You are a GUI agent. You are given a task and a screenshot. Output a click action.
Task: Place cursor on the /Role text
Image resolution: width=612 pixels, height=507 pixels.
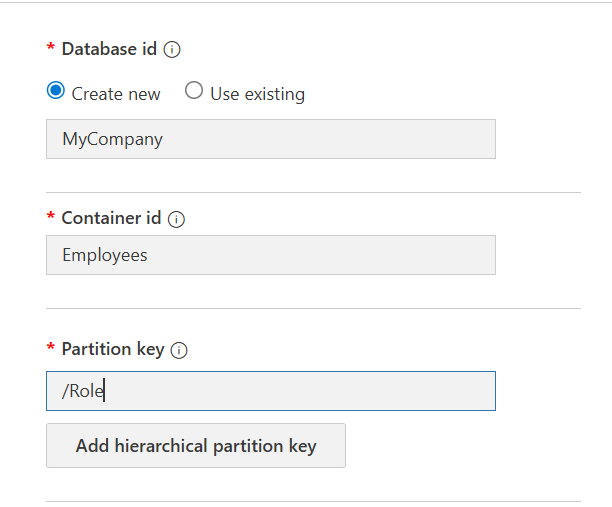(83, 391)
